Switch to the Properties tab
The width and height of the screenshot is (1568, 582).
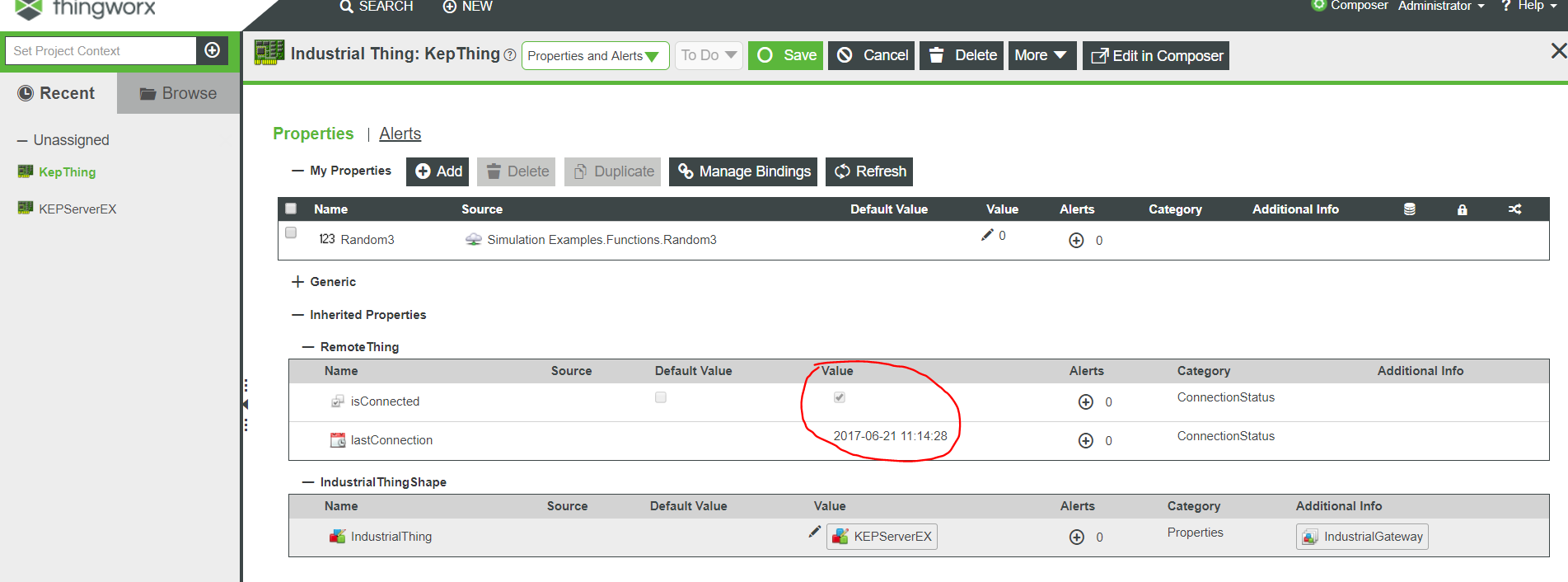(x=313, y=134)
